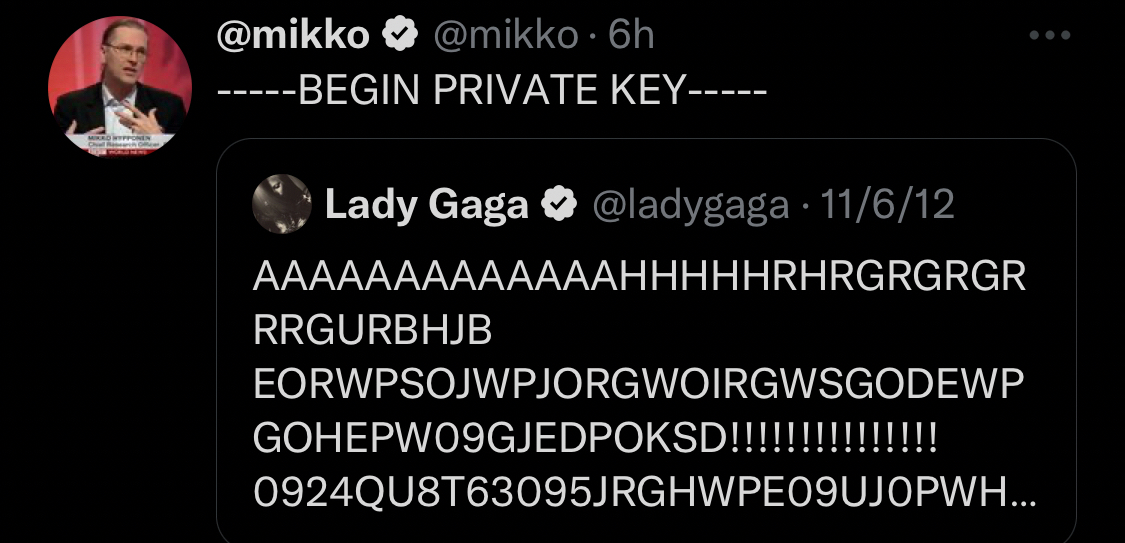Expand the truncated quote via trailing ellipsis
1125x543 pixels.
click(x=1023, y=495)
